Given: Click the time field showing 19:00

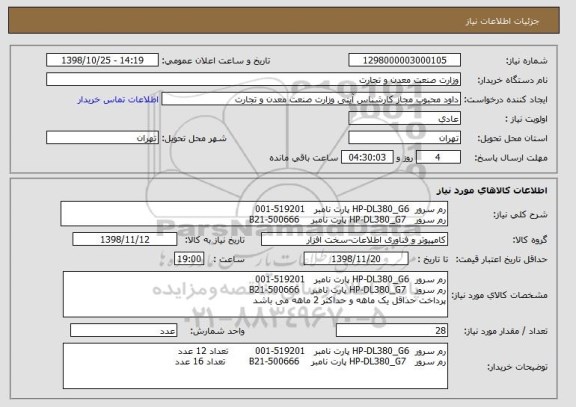Looking at the screenshot, I should [189, 259].
